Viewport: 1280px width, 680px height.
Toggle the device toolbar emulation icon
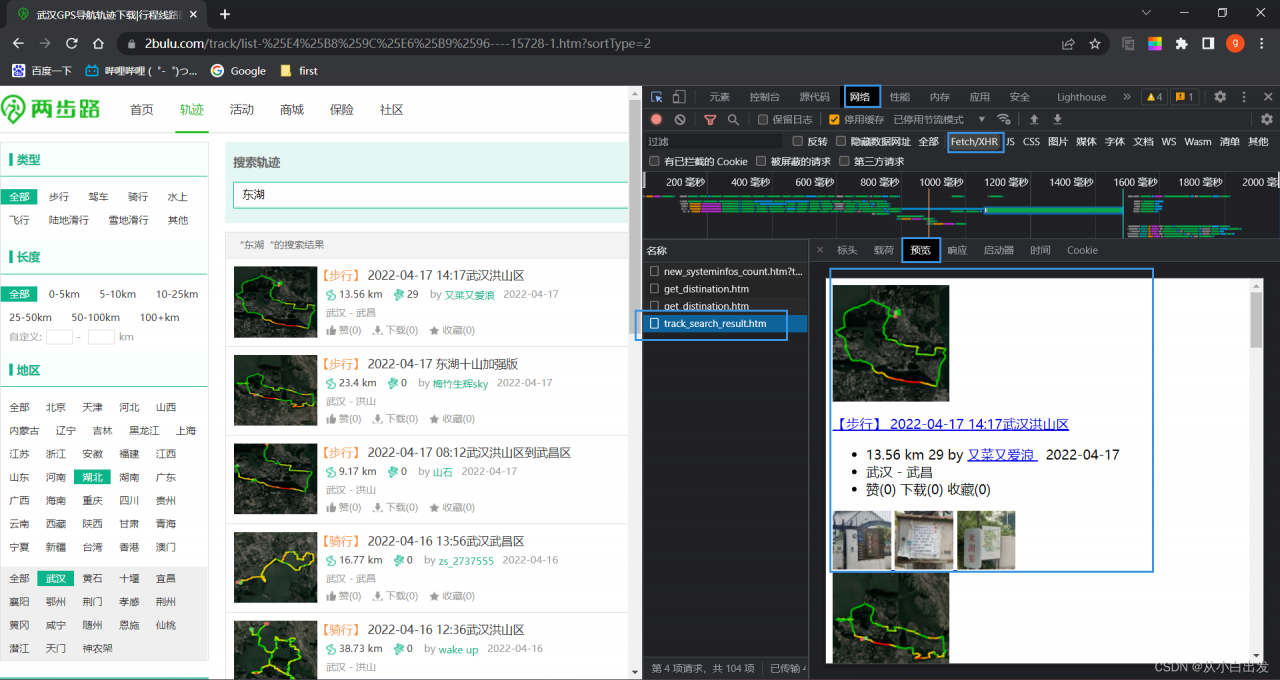tap(679, 97)
